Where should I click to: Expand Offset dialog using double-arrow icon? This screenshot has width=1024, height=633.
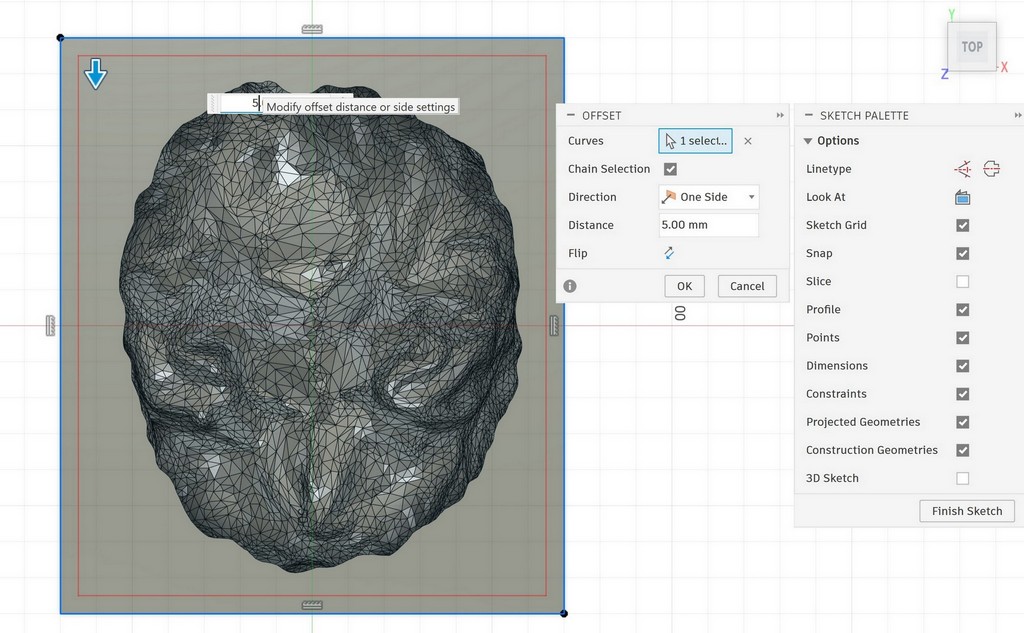coord(780,116)
